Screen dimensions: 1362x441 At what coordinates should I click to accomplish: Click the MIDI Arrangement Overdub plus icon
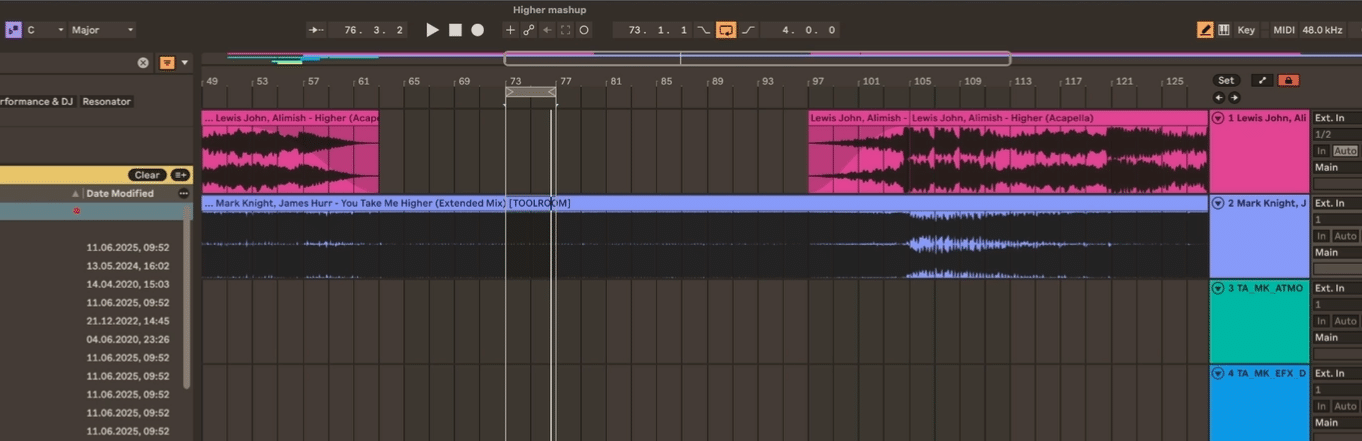click(510, 30)
